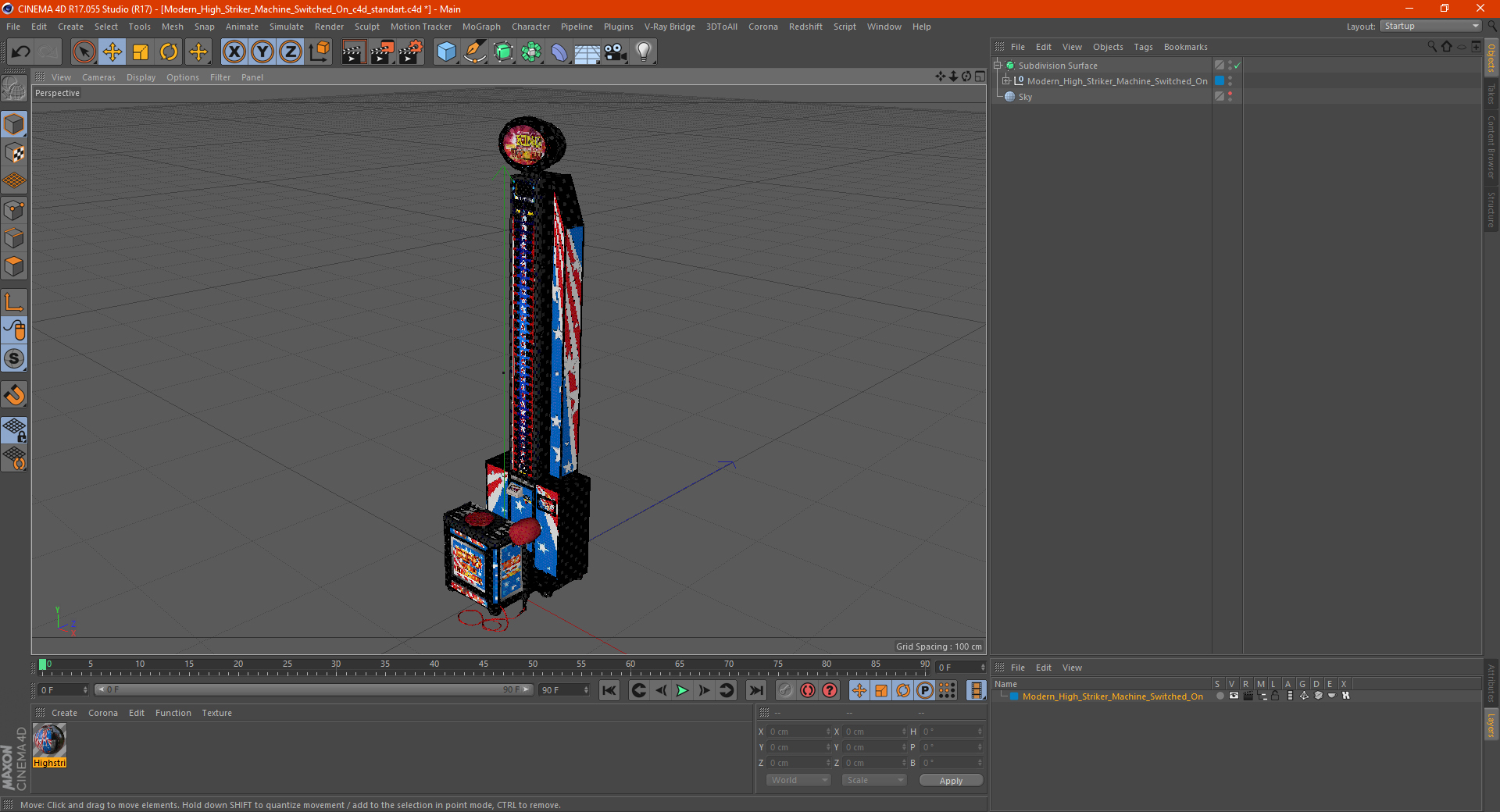
Task: Switch to Model mode
Action: (14, 125)
